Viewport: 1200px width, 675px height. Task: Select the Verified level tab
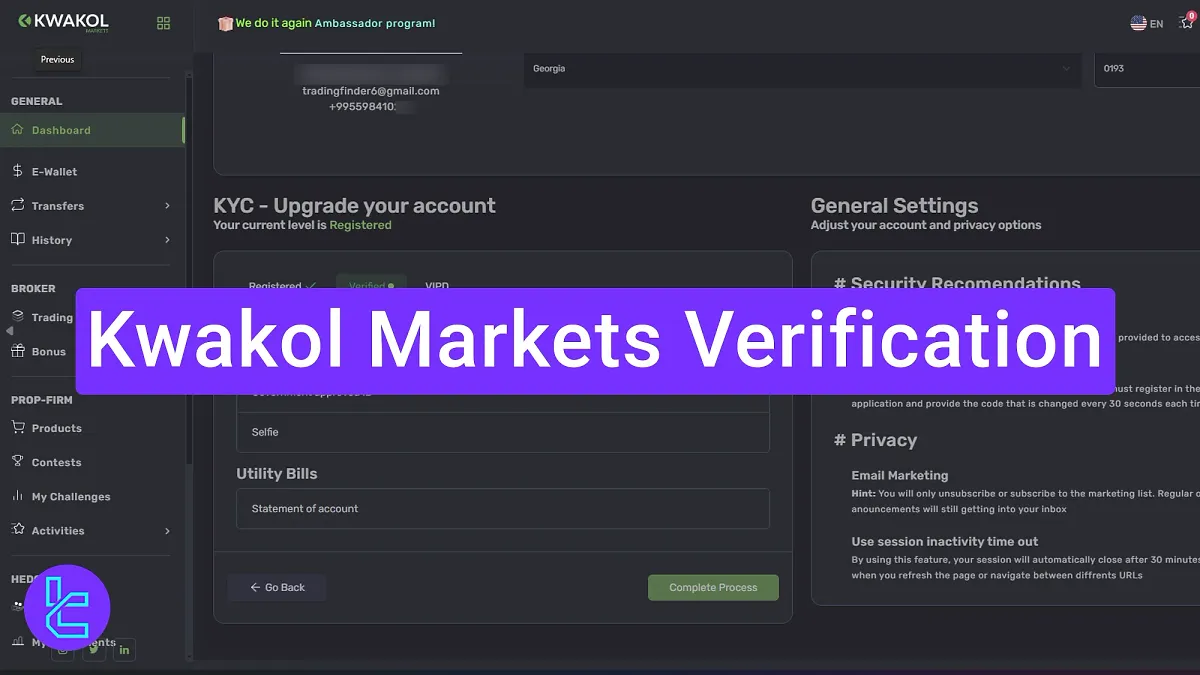[x=371, y=285]
